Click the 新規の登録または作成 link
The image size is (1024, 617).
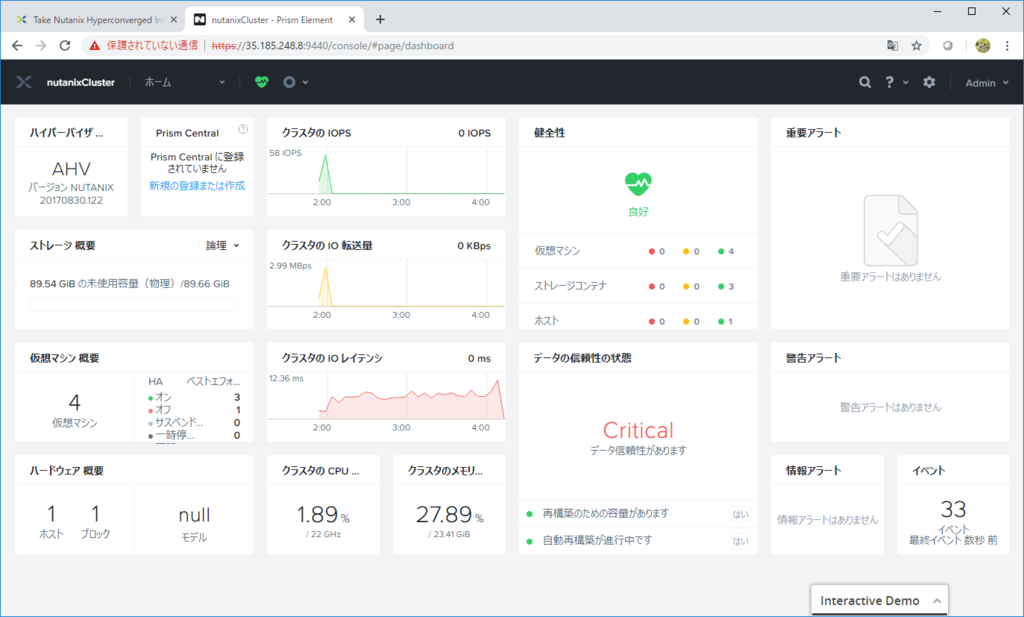(x=197, y=185)
